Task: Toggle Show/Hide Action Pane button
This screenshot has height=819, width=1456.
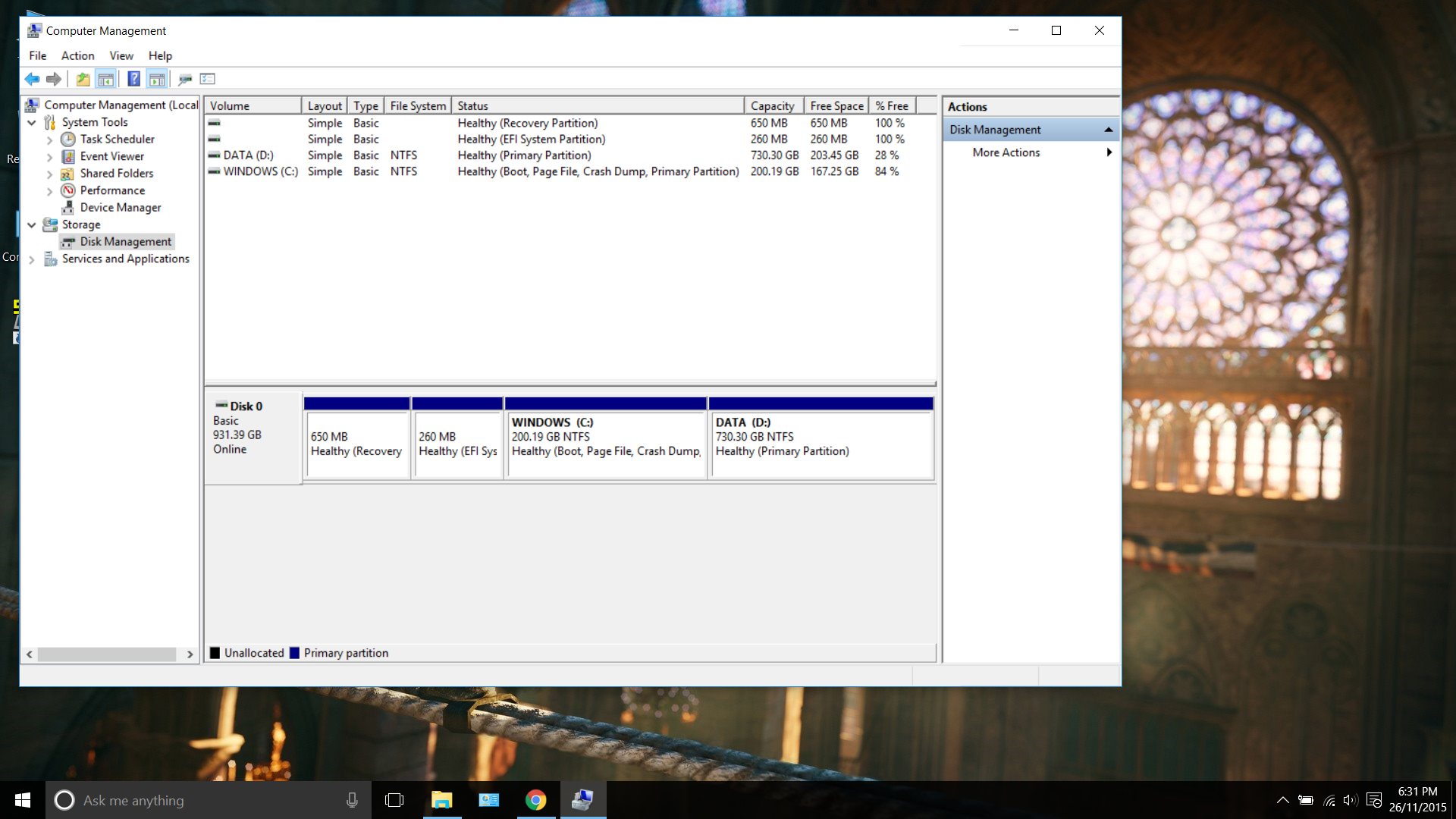Action: 157,79
